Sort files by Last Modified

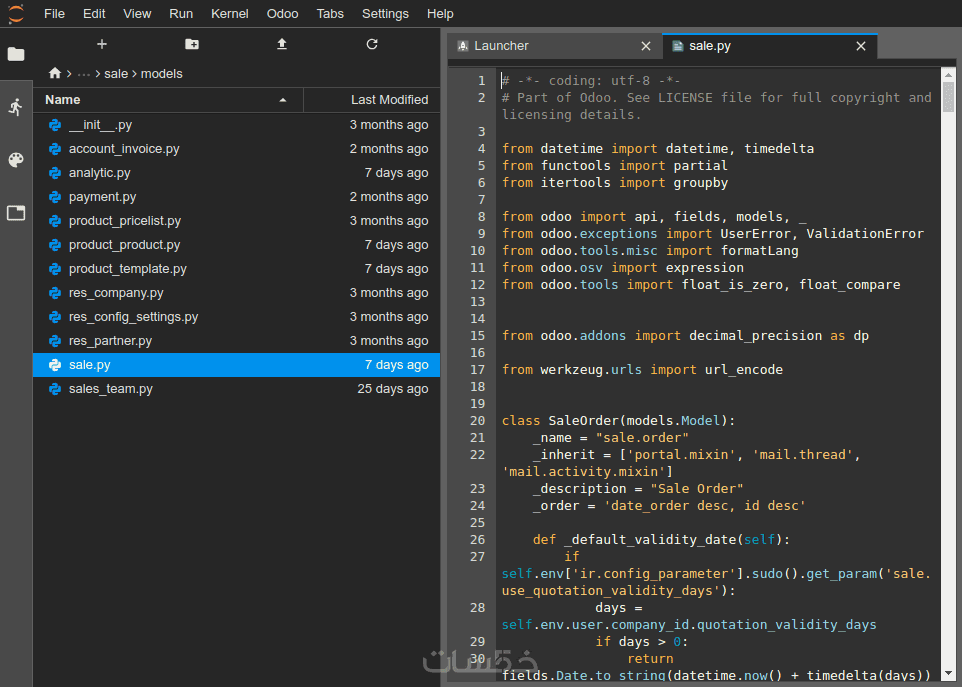388,100
